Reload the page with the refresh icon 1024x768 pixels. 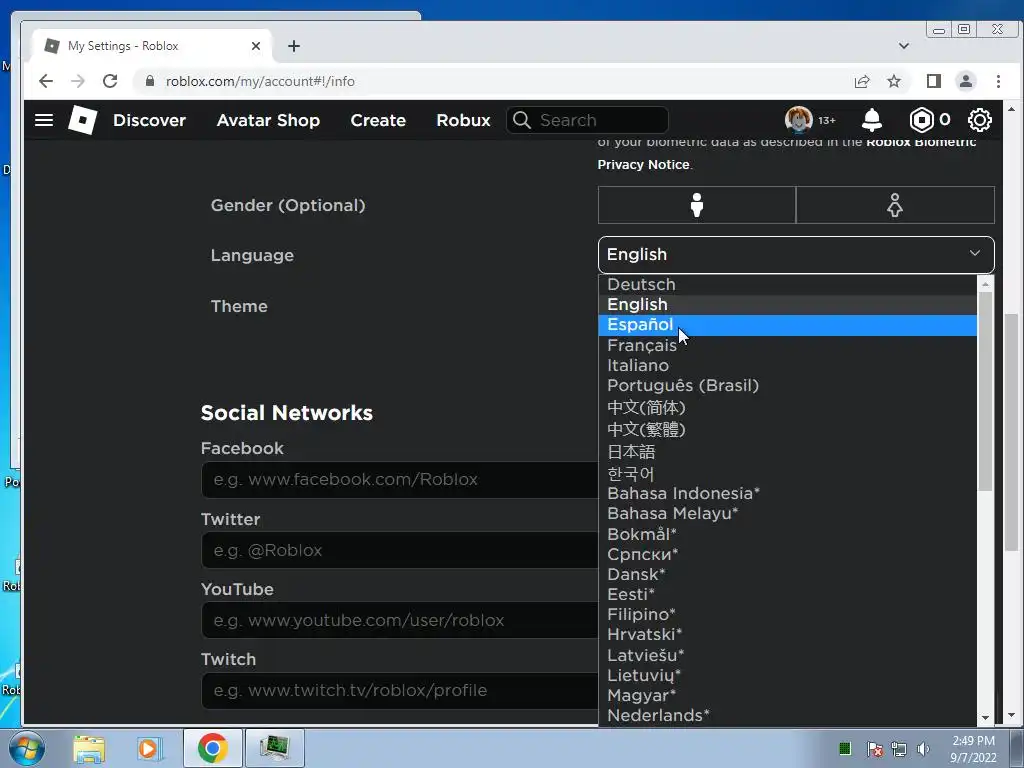pyautogui.click(x=110, y=81)
